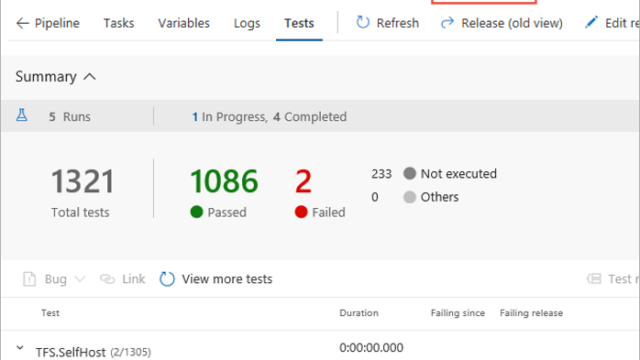Open the Tasks tab

point(119,23)
